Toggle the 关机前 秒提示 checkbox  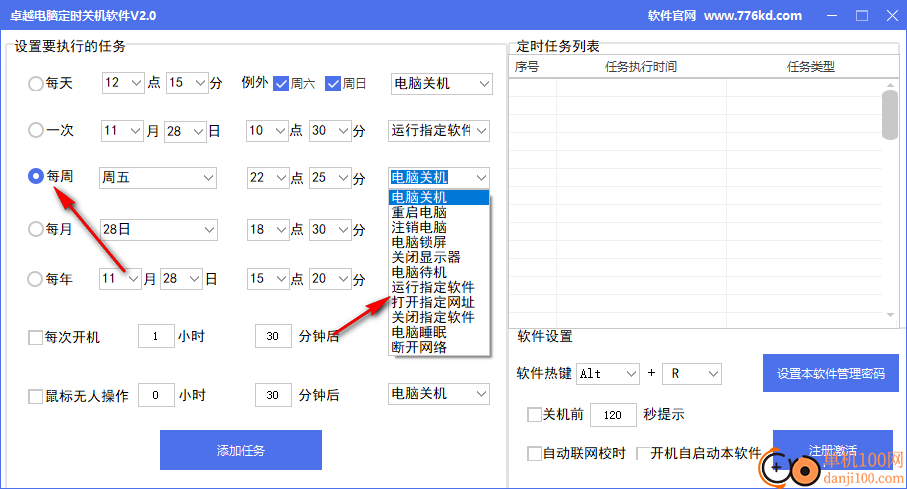click(x=534, y=414)
